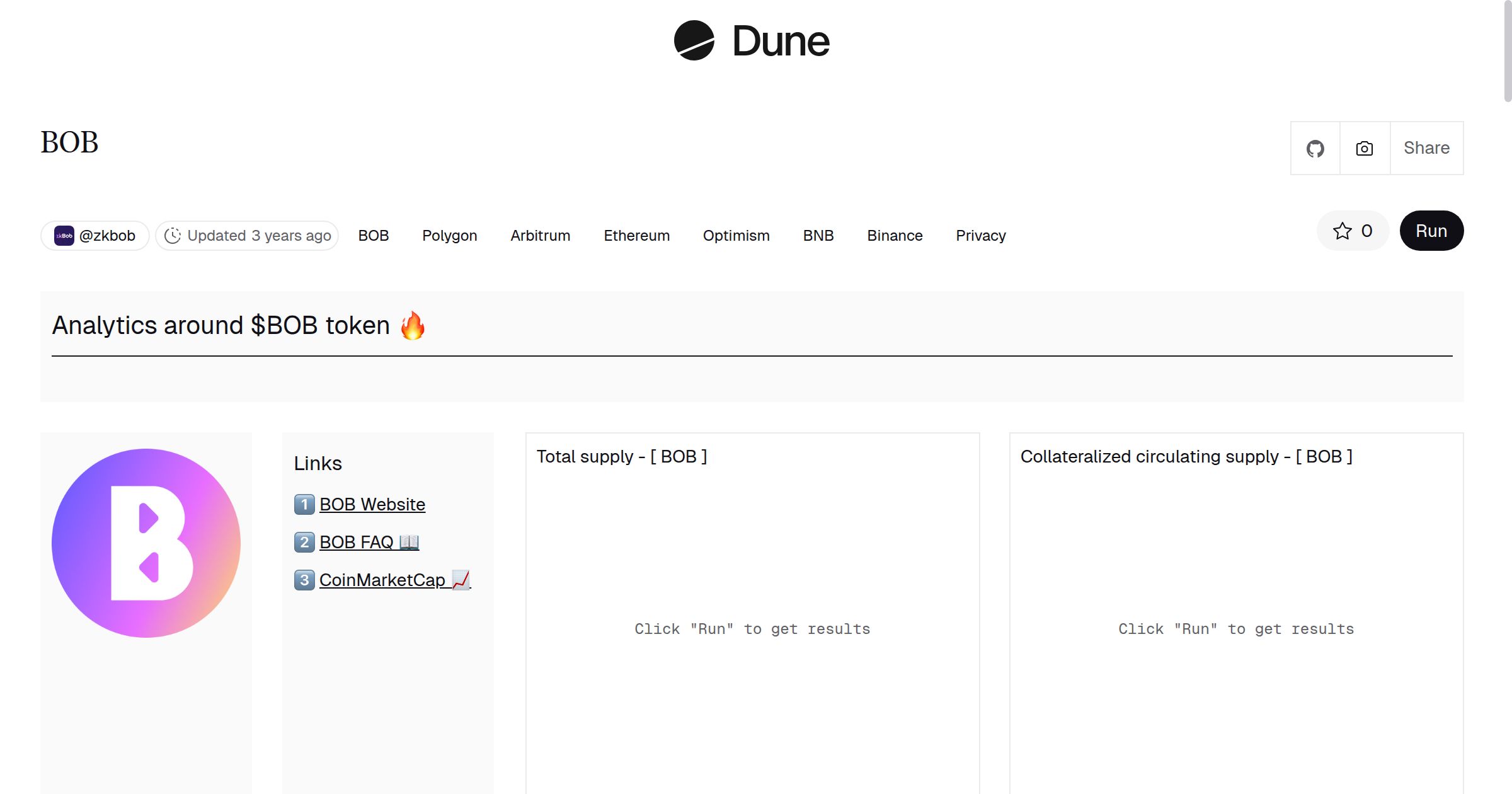Click the large BOB token logo
The height and width of the screenshot is (794, 1512).
[x=146, y=543]
